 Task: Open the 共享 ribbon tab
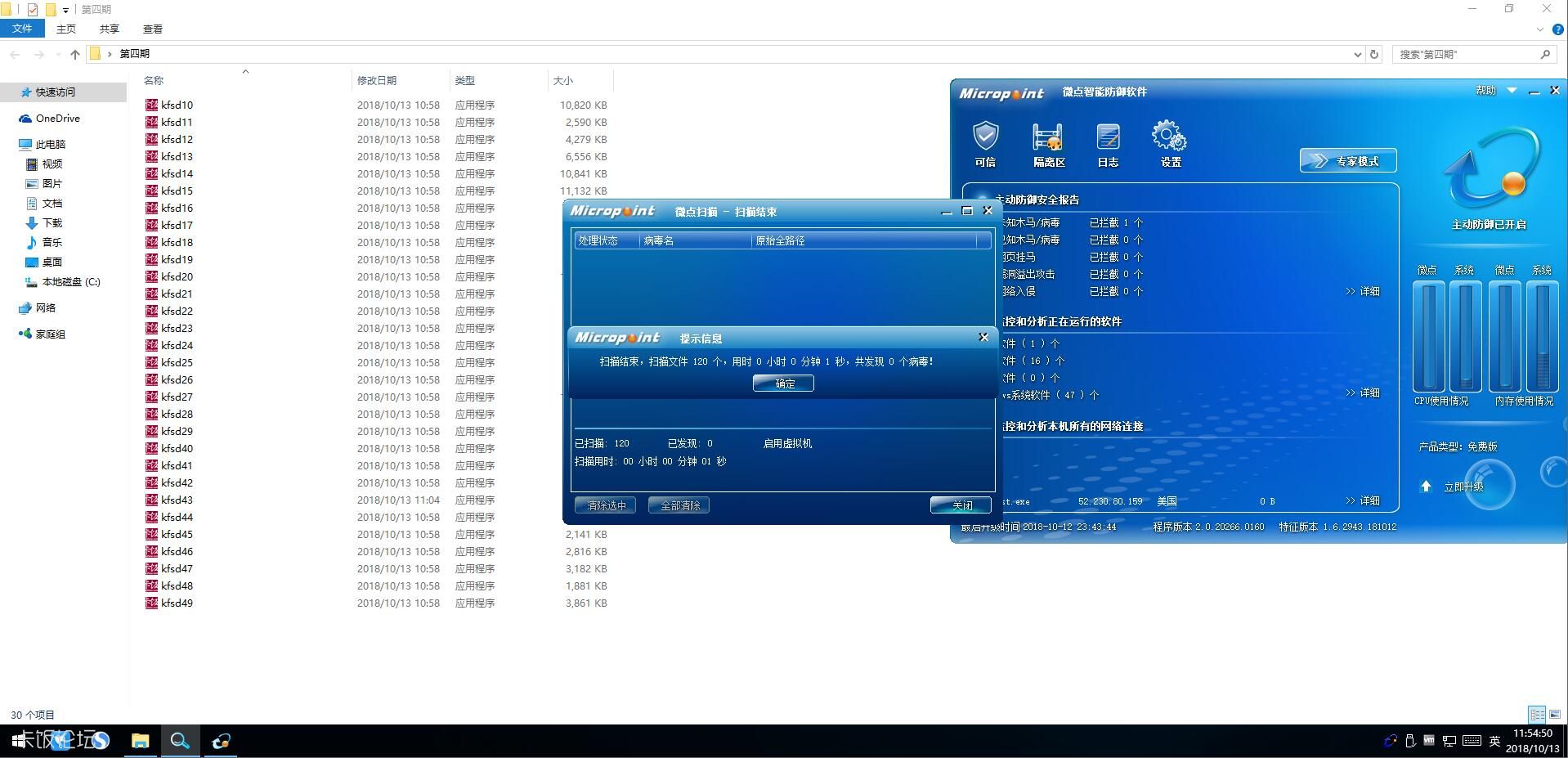pos(109,29)
